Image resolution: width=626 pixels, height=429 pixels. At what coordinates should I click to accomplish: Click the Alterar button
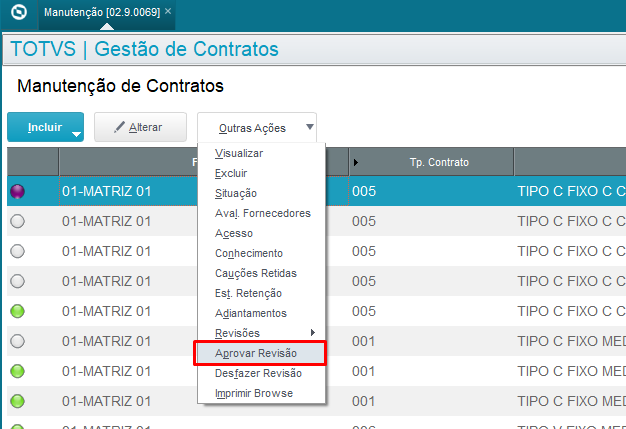click(140, 127)
